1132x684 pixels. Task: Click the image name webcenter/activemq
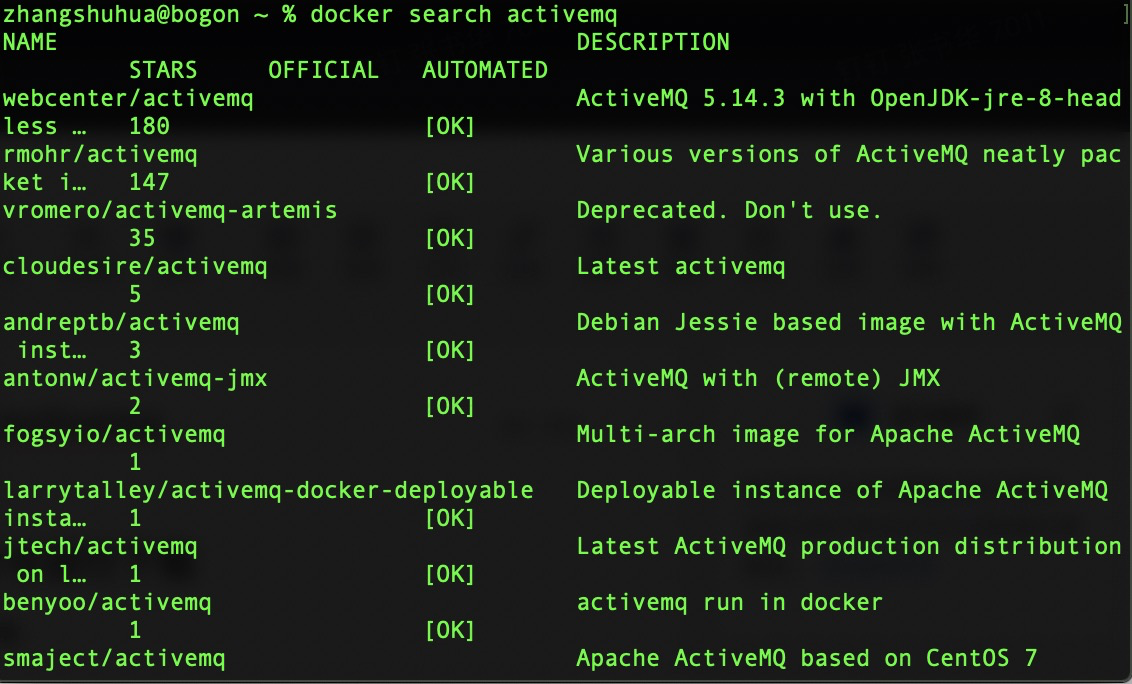click(x=128, y=98)
